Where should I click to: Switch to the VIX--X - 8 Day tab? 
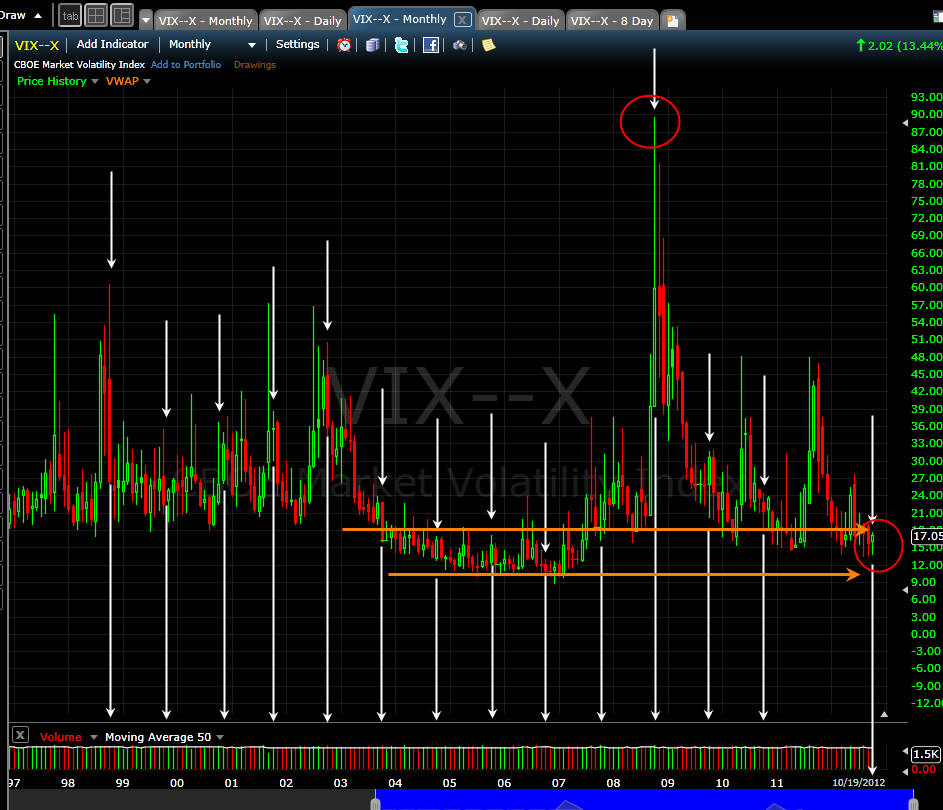click(613, 21)
